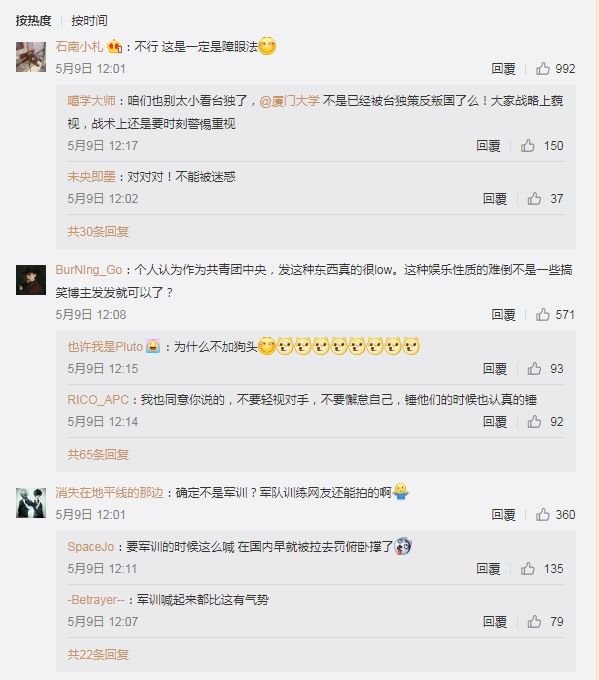Image resolution: width=599 pixels, height=680 pixels.
Task: Sort comments by 按热度
Action: [33, 20]
